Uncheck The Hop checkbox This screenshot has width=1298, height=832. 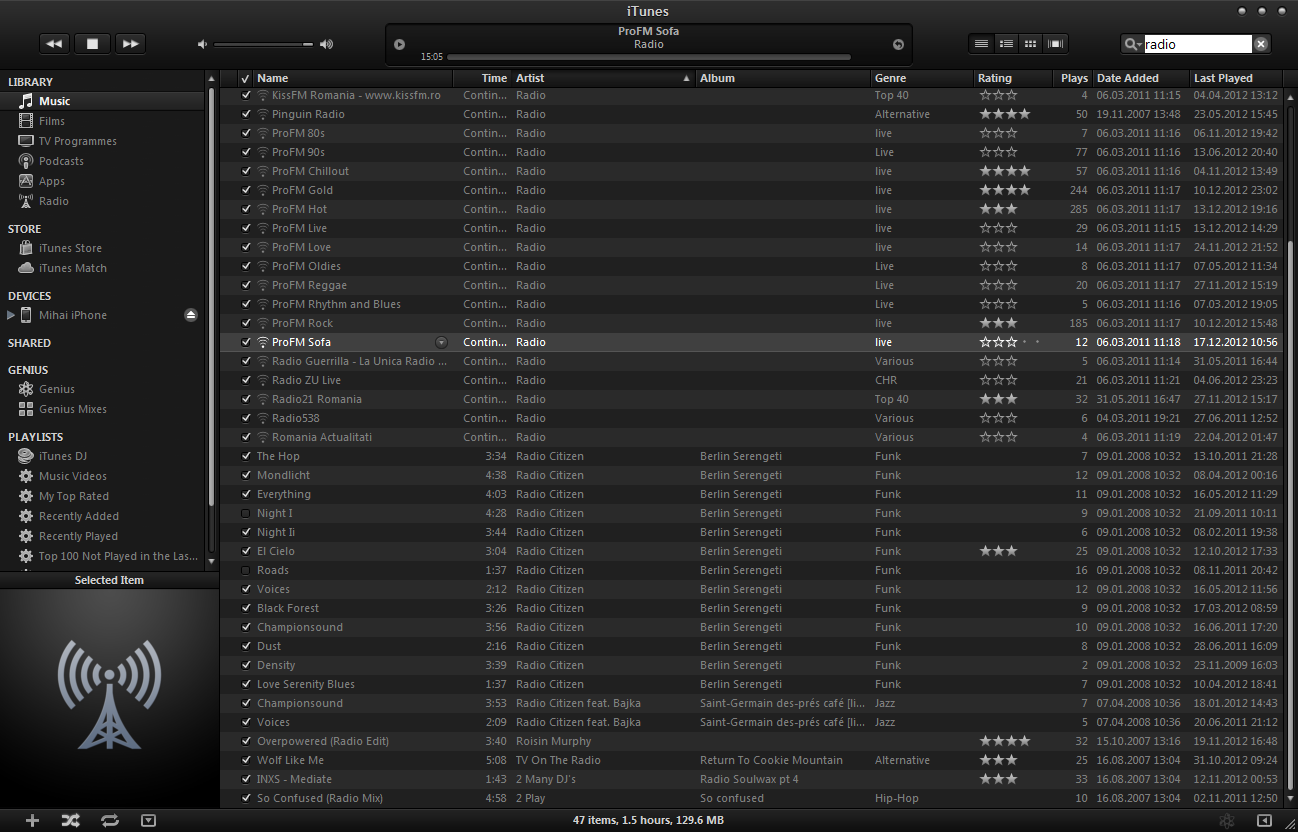[246, 456]
